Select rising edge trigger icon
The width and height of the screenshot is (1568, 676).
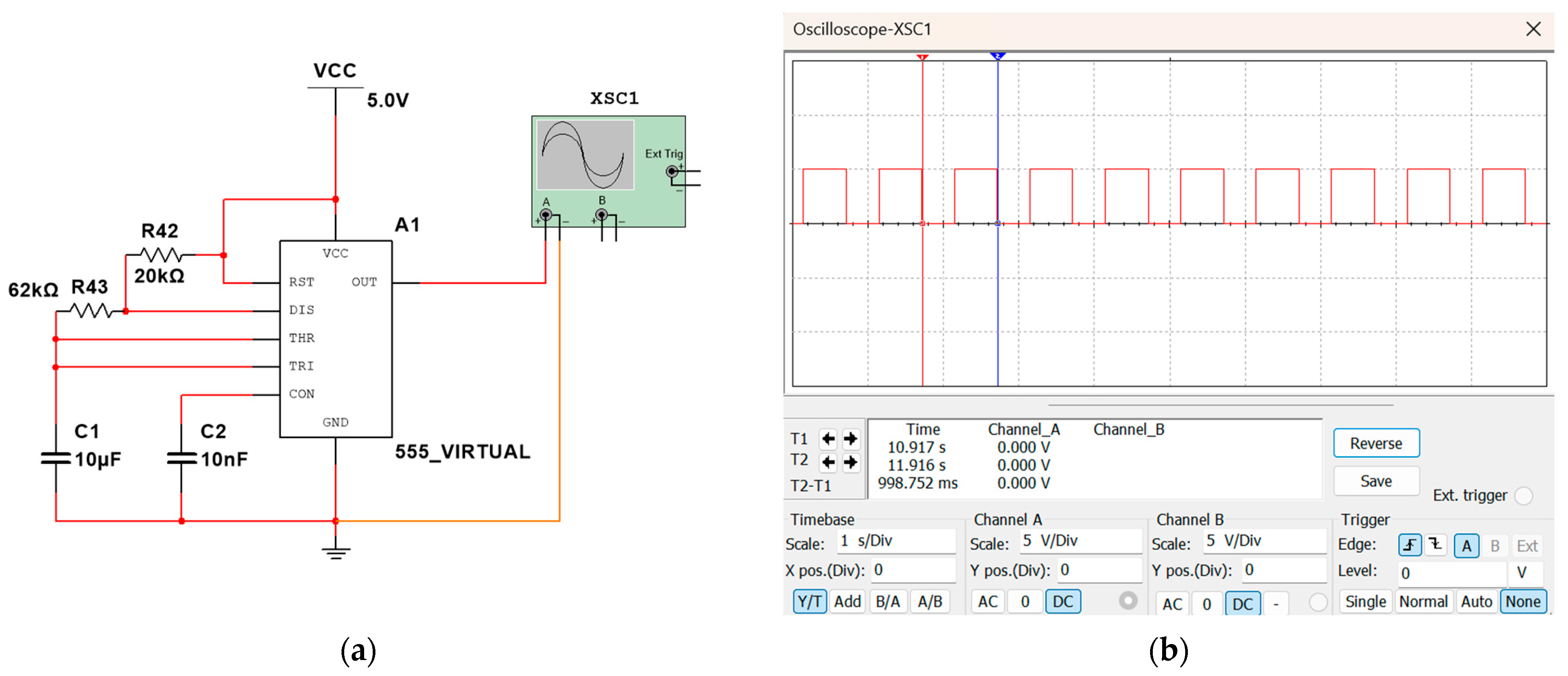(1410, 545)
